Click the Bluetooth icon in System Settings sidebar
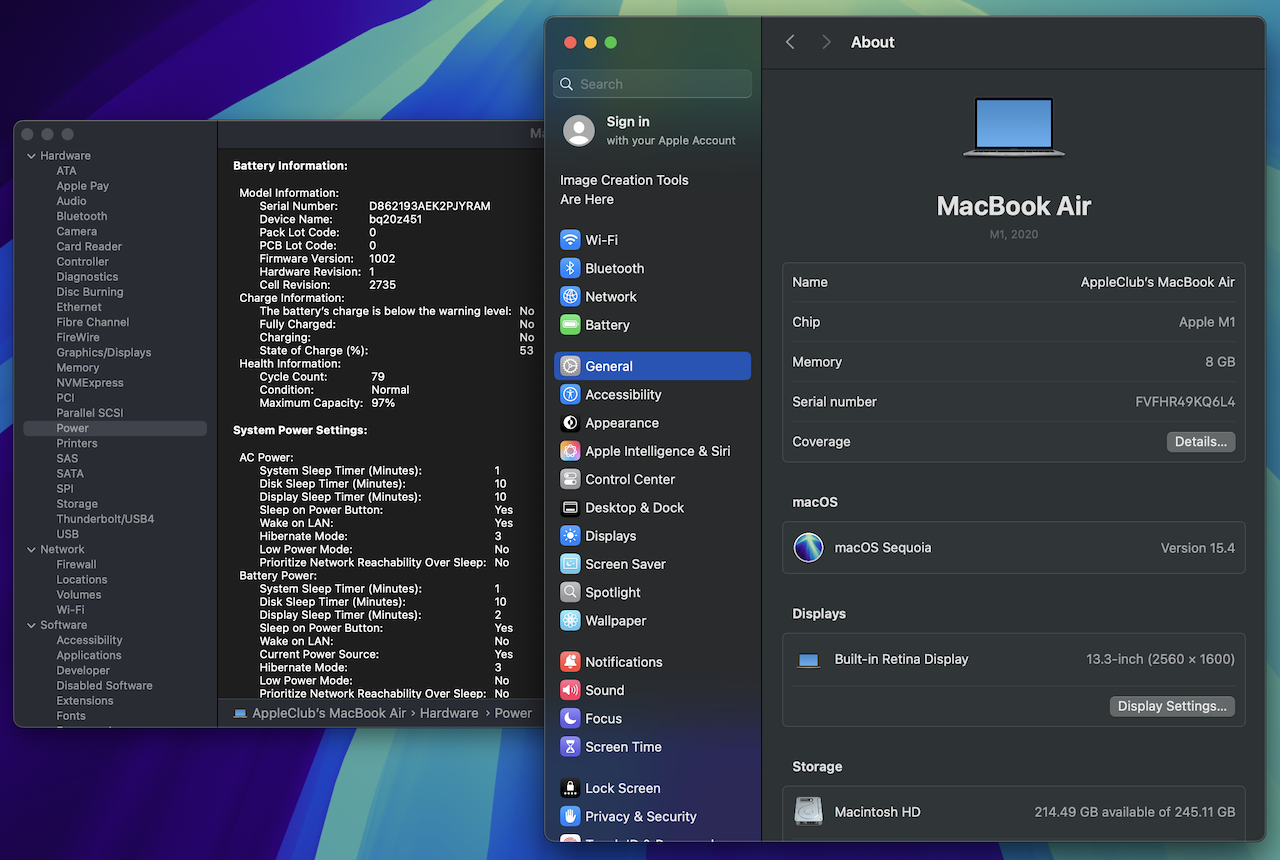The image size is (1280, 860). point(570,268)
